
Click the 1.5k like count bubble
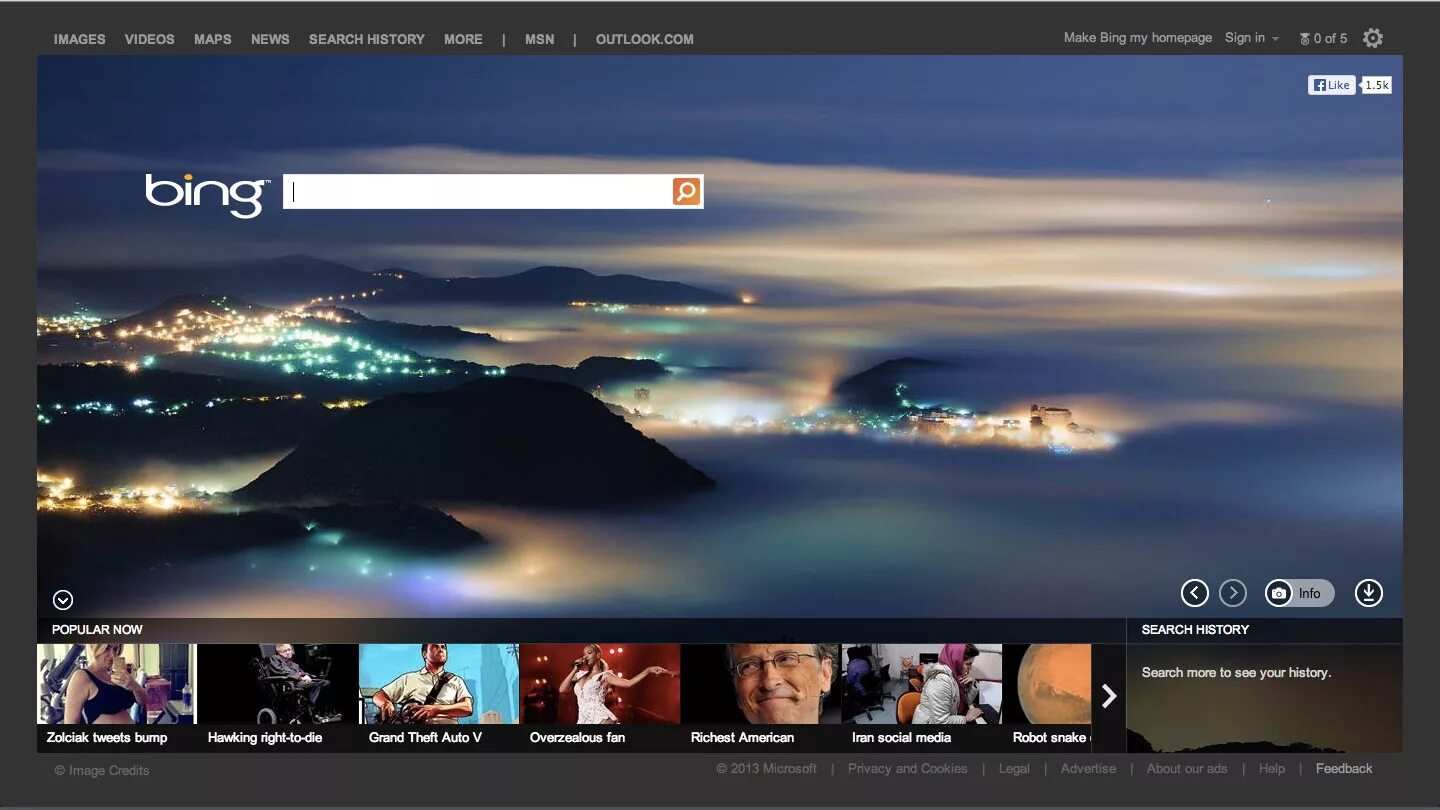click(x=1377, y=85)
